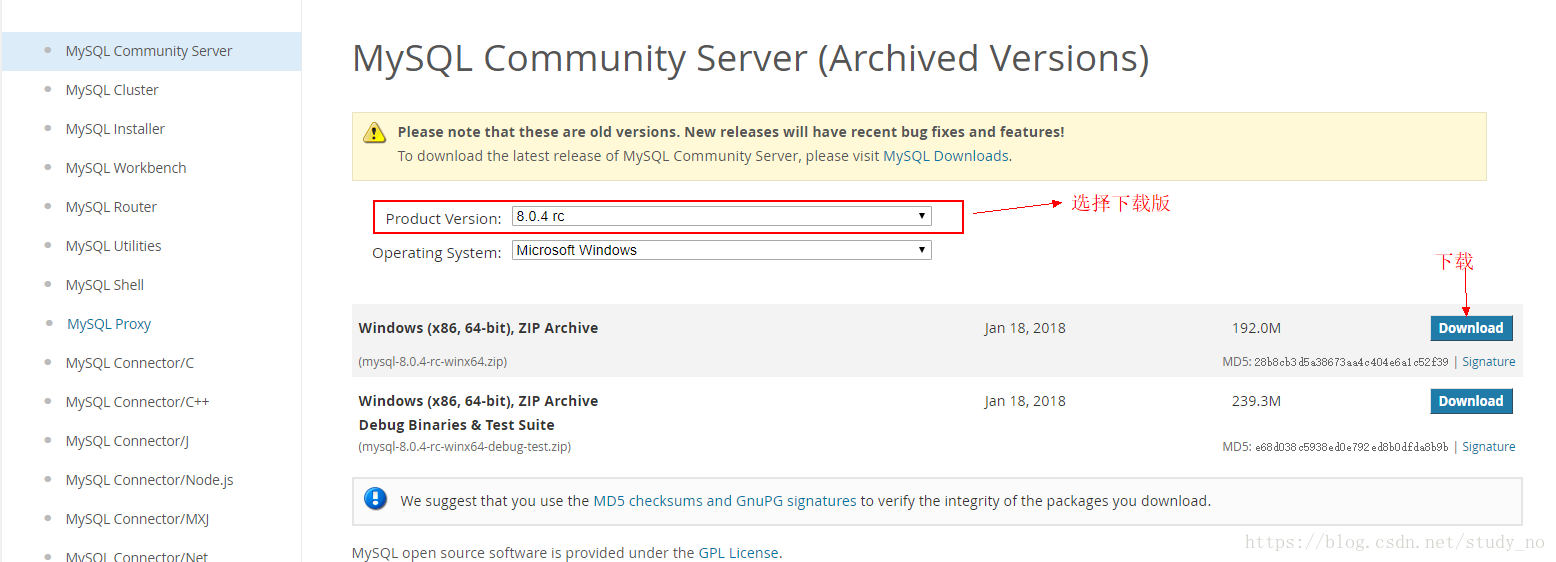The height and width of the screenshot is (562, 1556).
Task: Open MySQL Router sidebar link
Action: pos(111,207)
